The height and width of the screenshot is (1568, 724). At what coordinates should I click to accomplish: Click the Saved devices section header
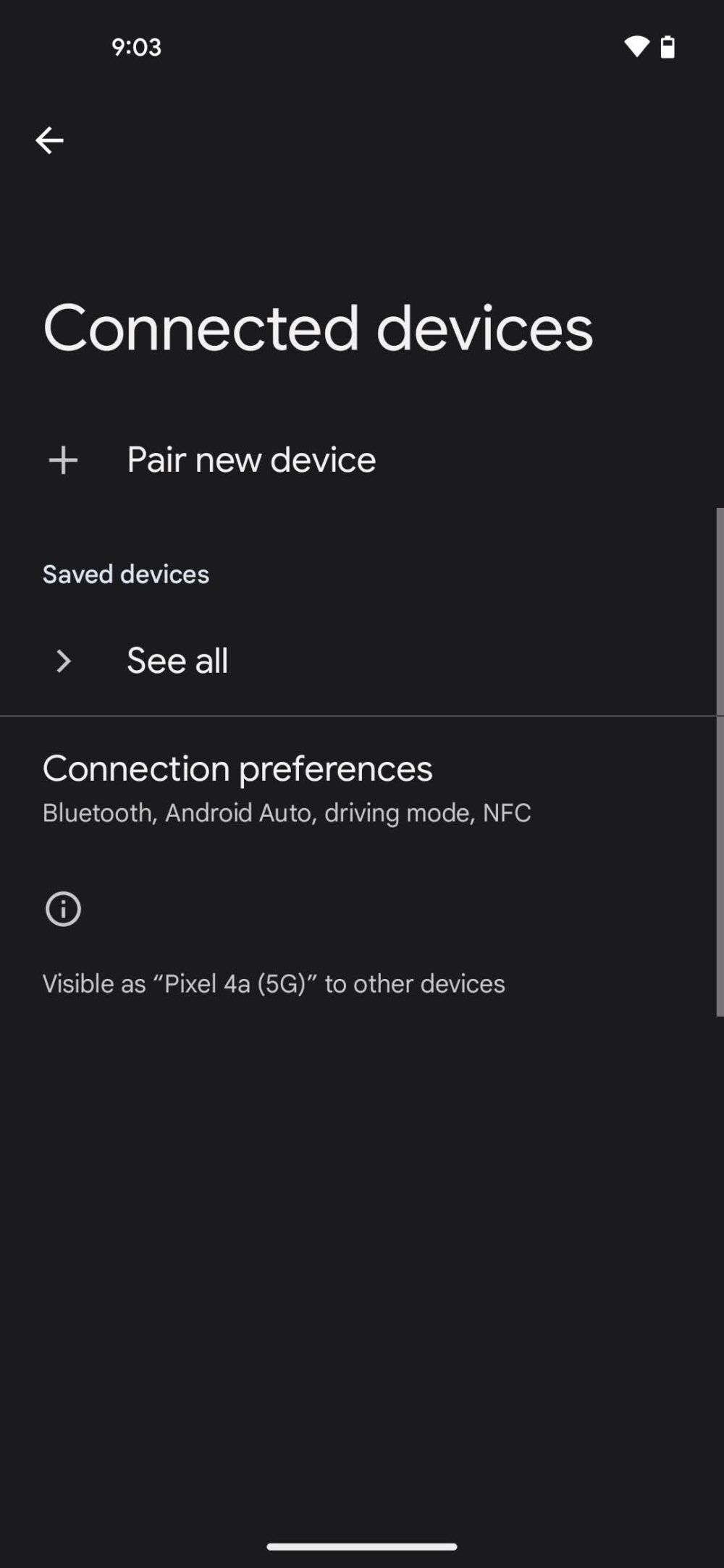126,575
